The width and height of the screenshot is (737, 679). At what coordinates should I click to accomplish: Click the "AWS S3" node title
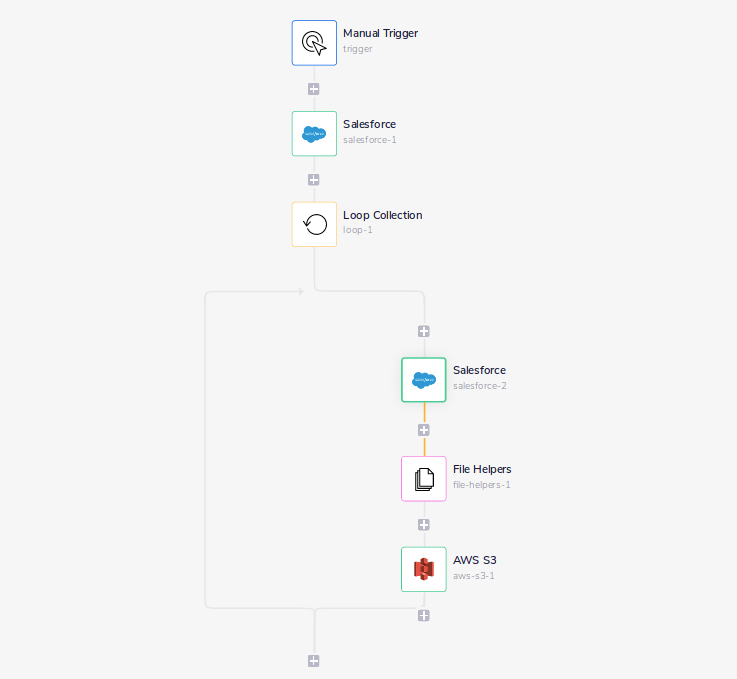[474, 560]
